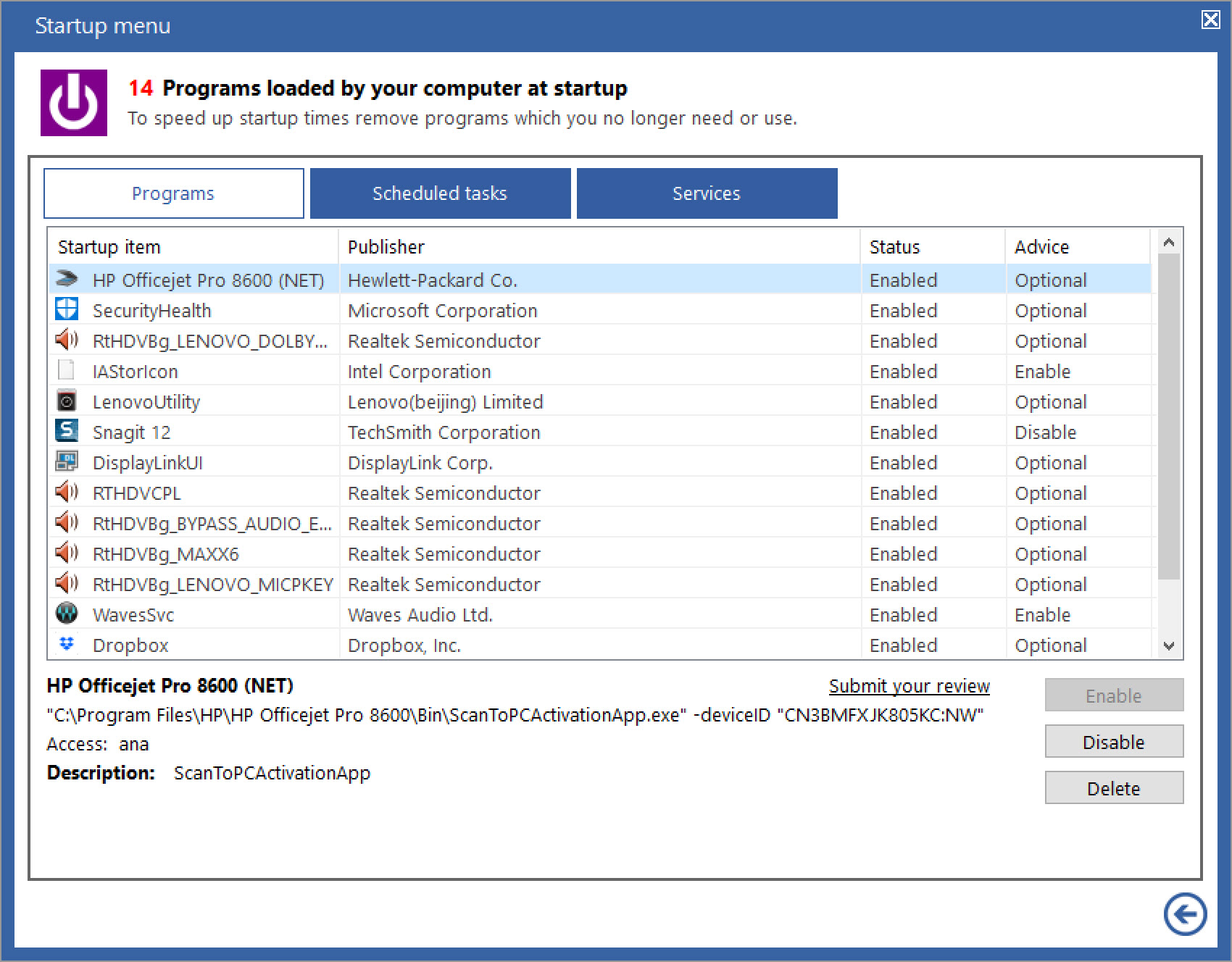Image resolution: width=1232 pixels, height=962 pixels.
Task: Click the LenovoUtility camera icon
Action: [x=67, y=401]
